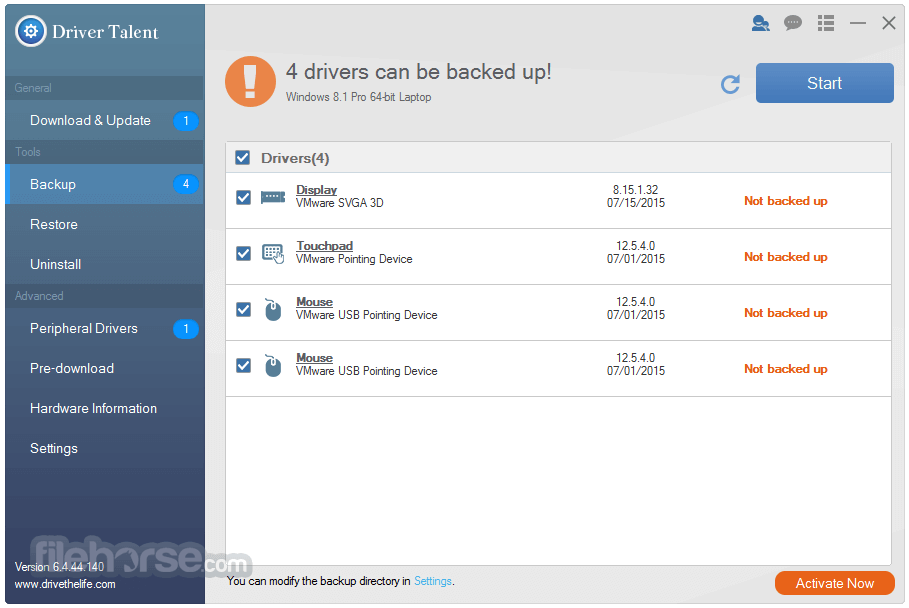This screenshot has height=608, width=909.
Task: Uncheck the last Mouse driver checkbox
Action: pyautogui.click(x=243, y=366)
